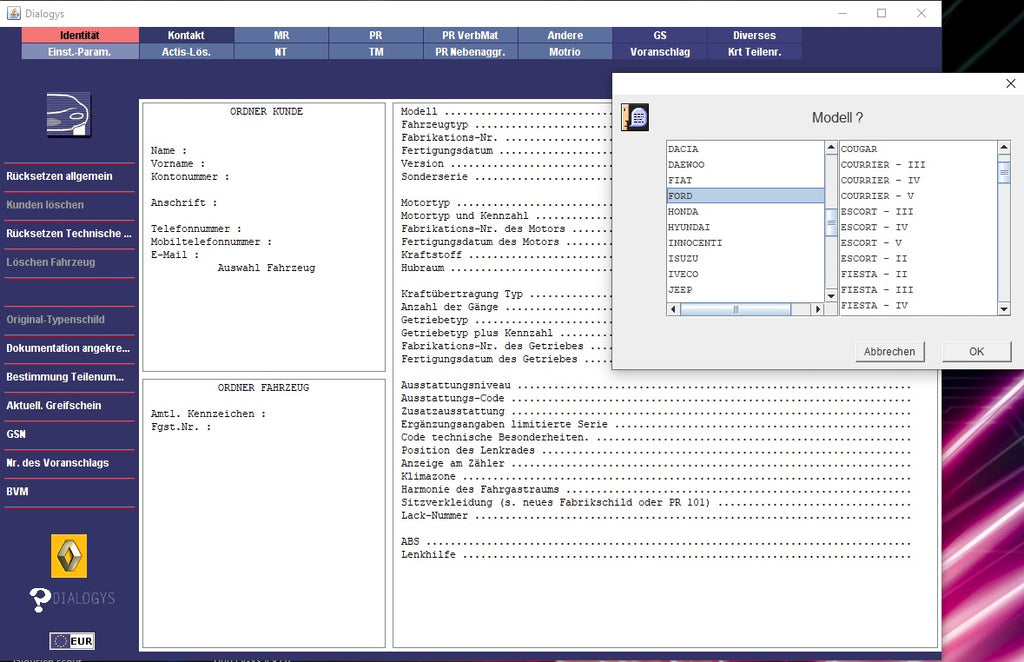This screenshot has height=662, width=1024.
Task: Select FIESTA - IV model
Action: [x=919, y=306]
